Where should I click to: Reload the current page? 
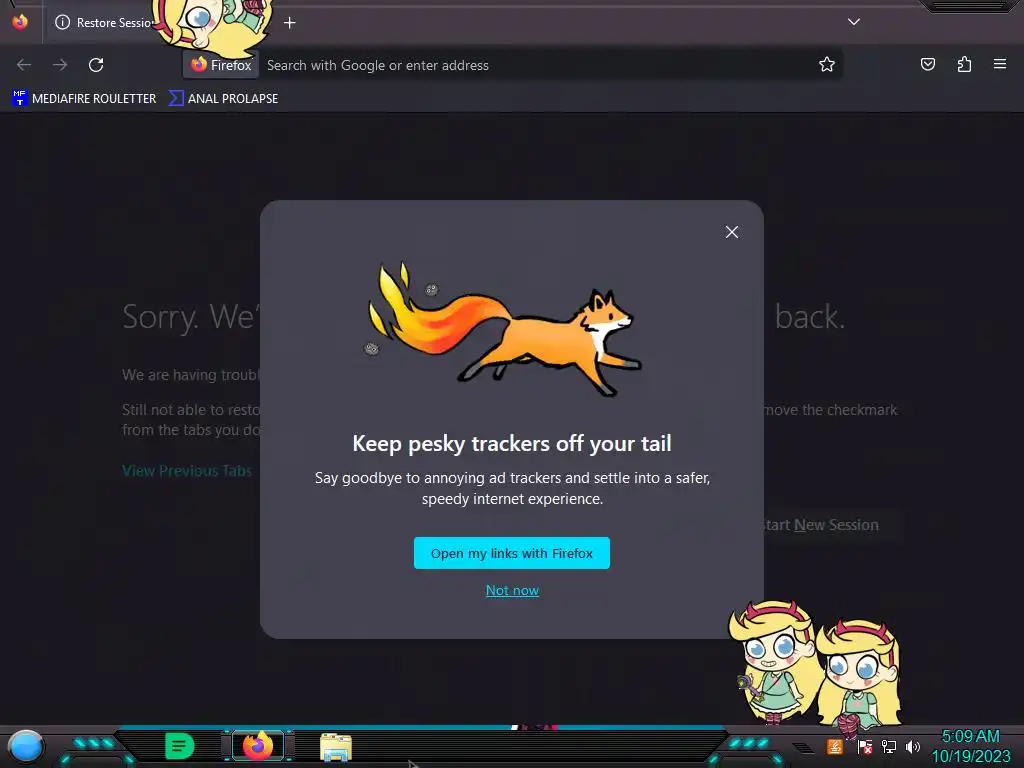pos(96,65)
